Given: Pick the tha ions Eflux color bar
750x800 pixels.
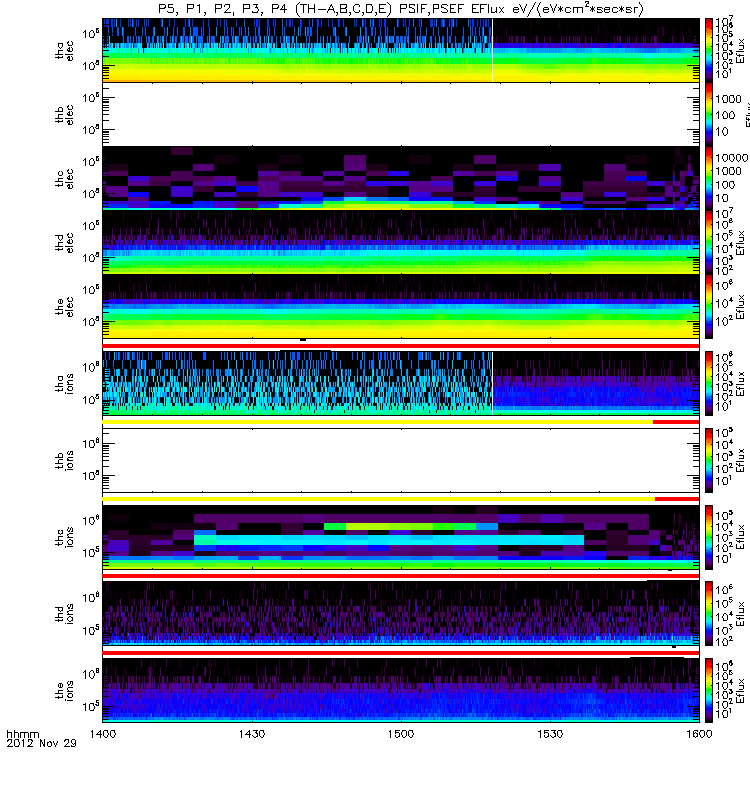Looking at the screenshot, I should (709, 383).
